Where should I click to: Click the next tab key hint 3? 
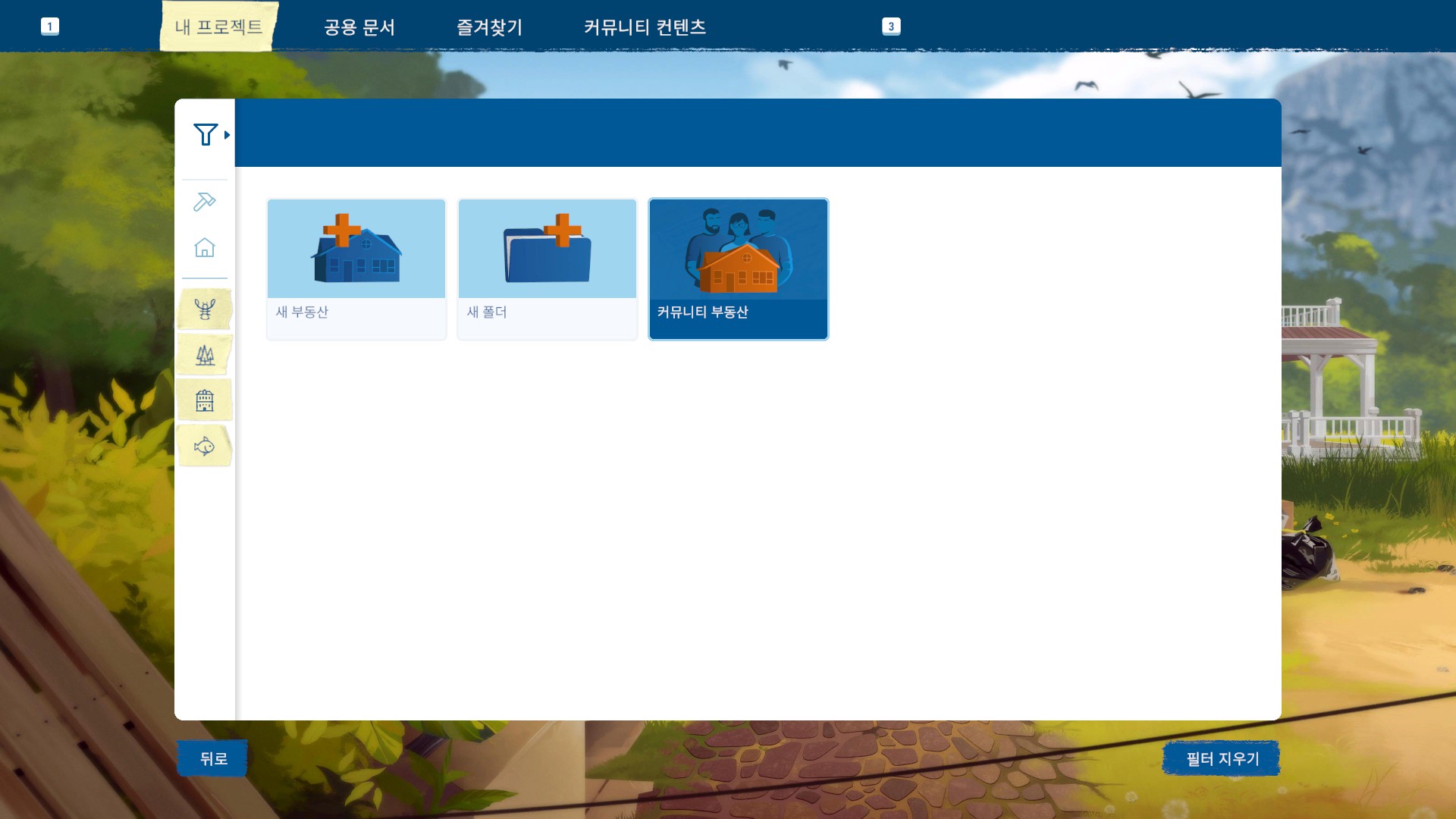891,27
